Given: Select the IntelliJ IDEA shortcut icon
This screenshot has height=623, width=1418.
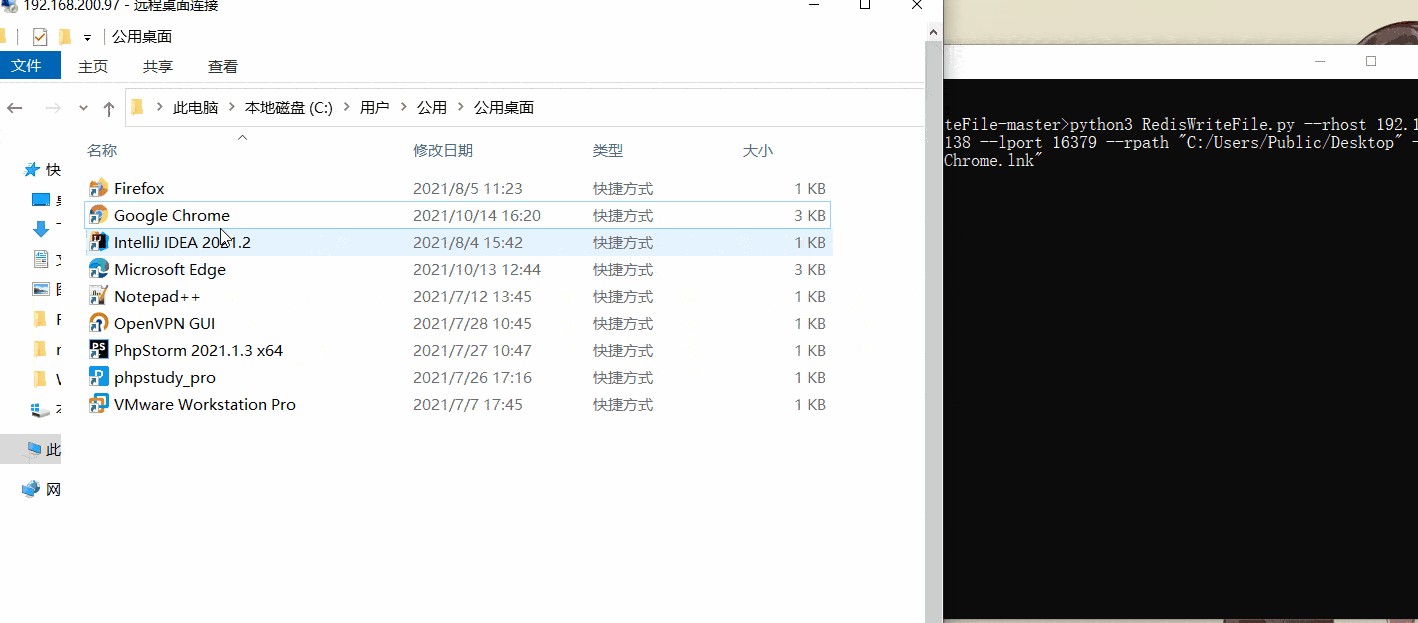Looking at the screenshot, I should coord(98,242).
